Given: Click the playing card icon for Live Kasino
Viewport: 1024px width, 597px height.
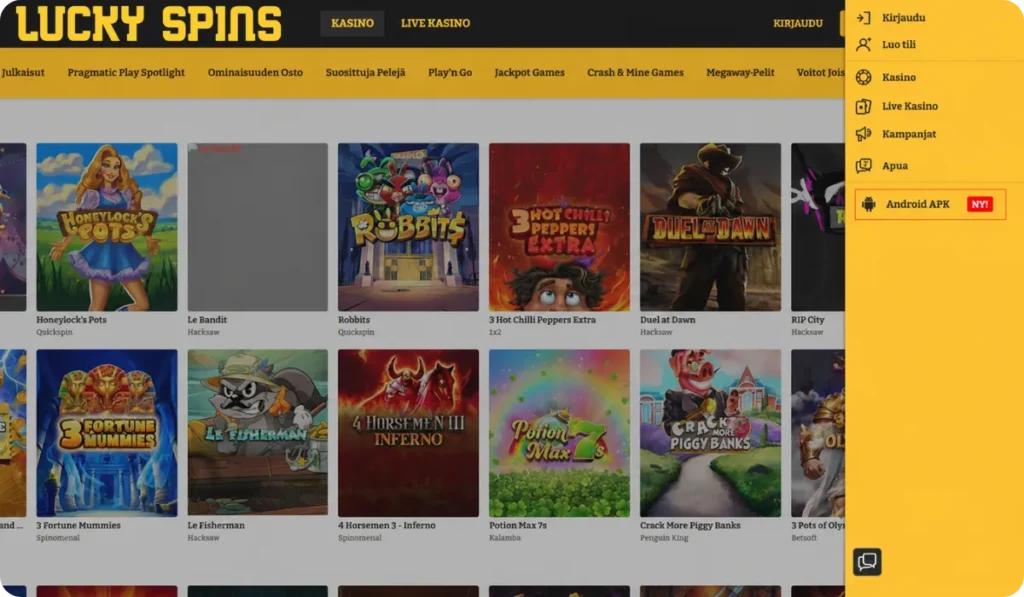Looking at the screenshot, I should click(x=863, y=106).
